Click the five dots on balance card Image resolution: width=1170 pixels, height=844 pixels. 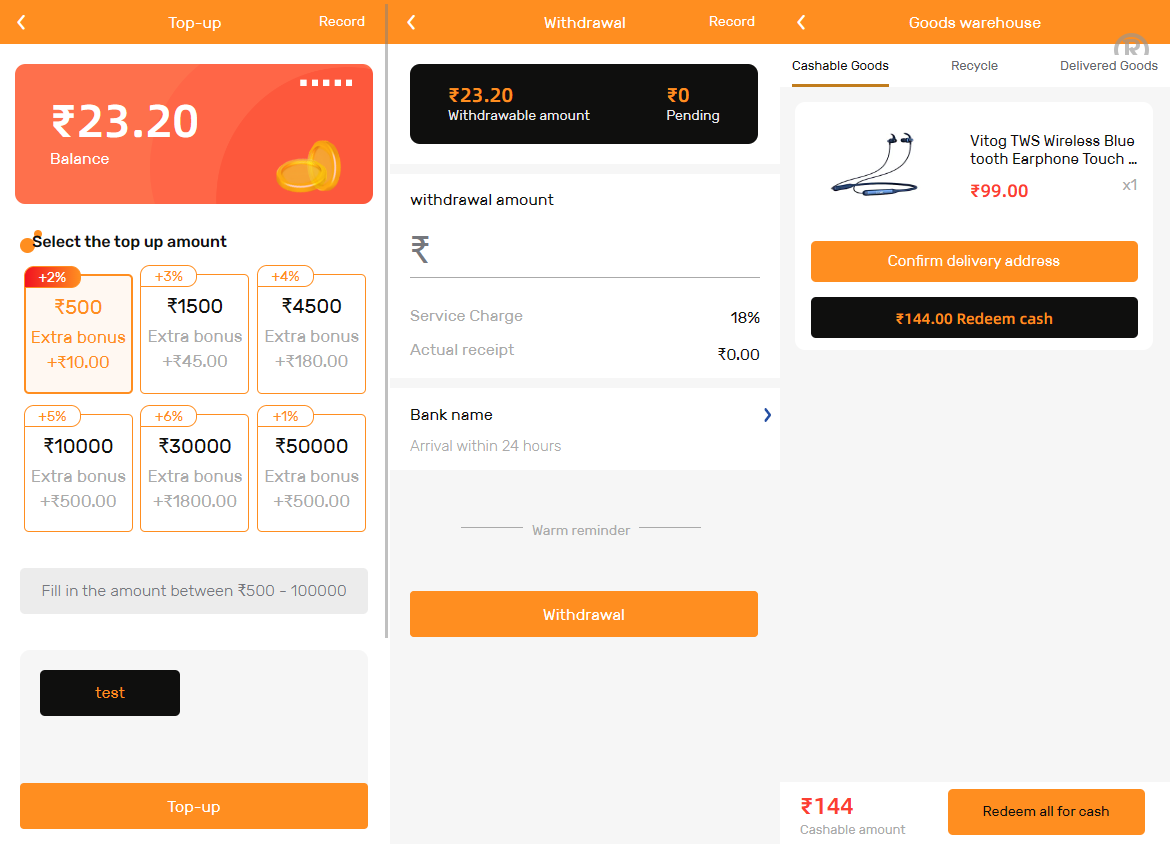point(326,83)
